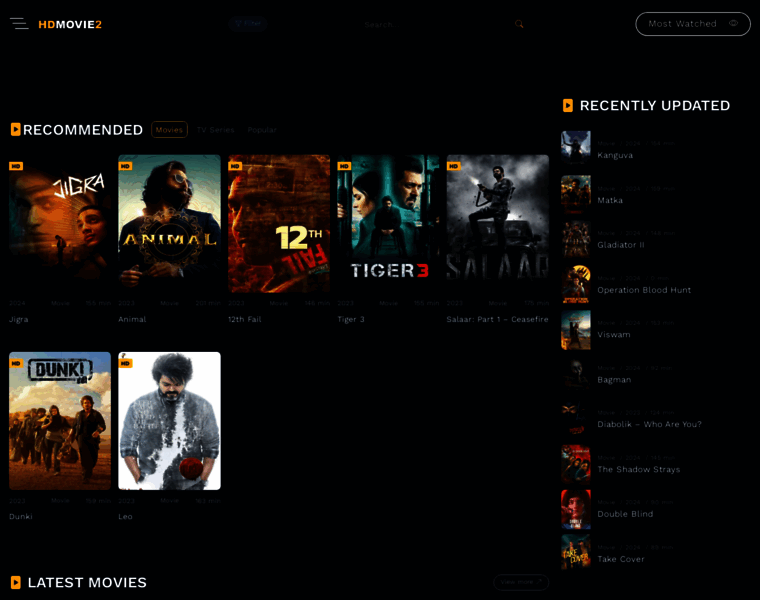The image size is (760, 600).
Task: Open the 12th Fail movie poster
Action: pyautogui.click(x=279, y=223)
